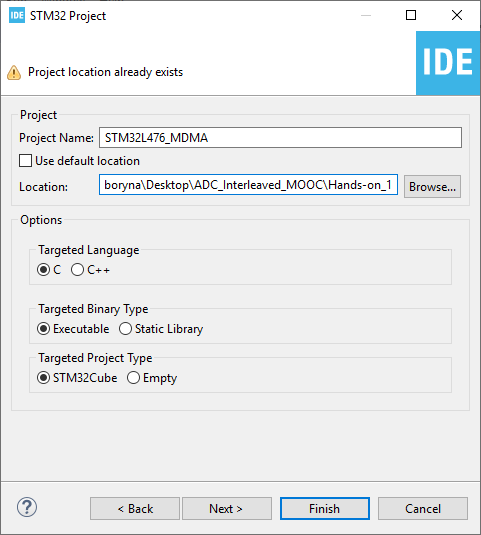Image resolution: width=481 pixels, height=535 pixels.
Task: Click the 'Project Name:' label
Action: click(x=56, y=138)
